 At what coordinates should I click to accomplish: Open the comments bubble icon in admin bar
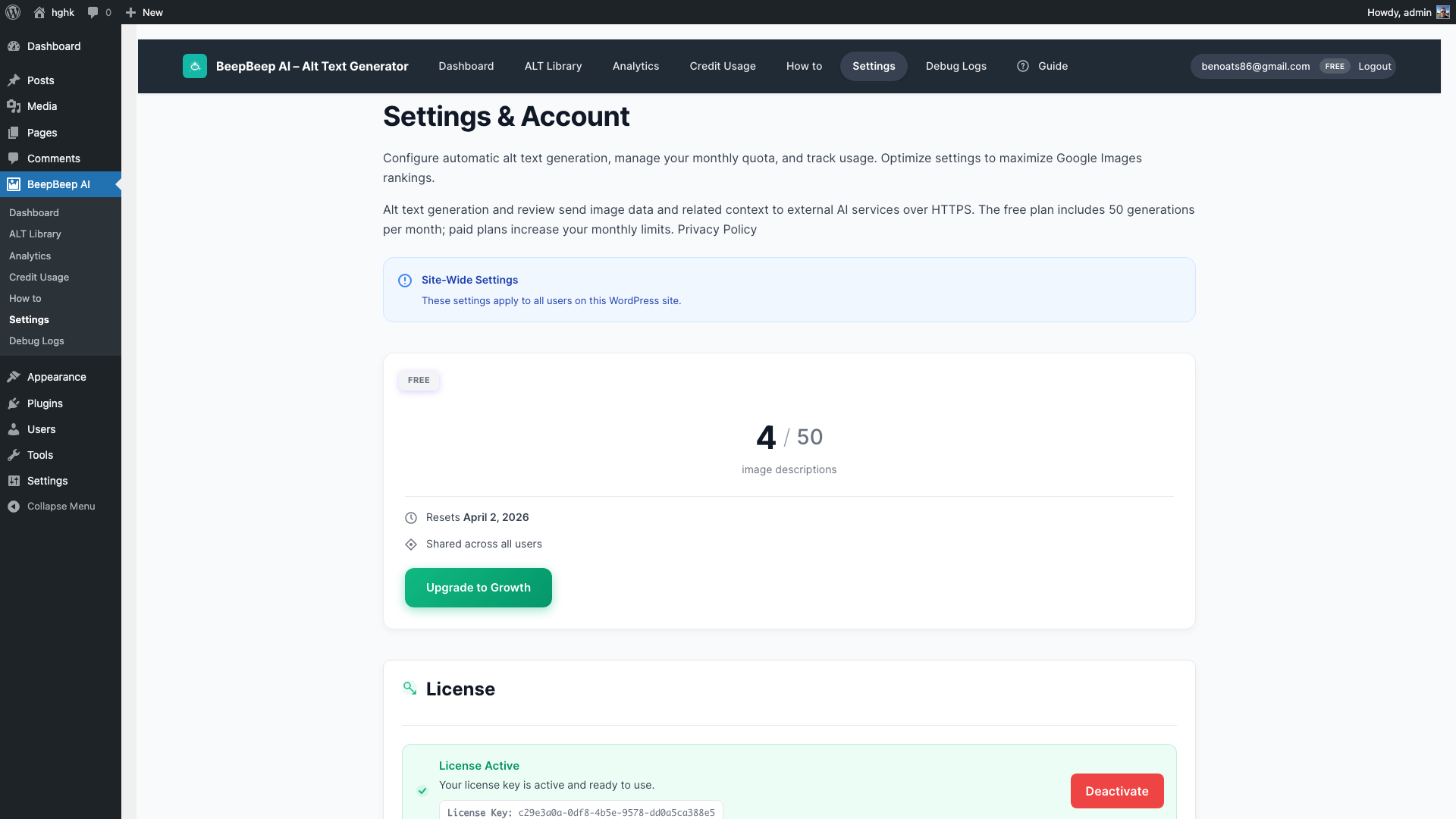tap(91, 12)
